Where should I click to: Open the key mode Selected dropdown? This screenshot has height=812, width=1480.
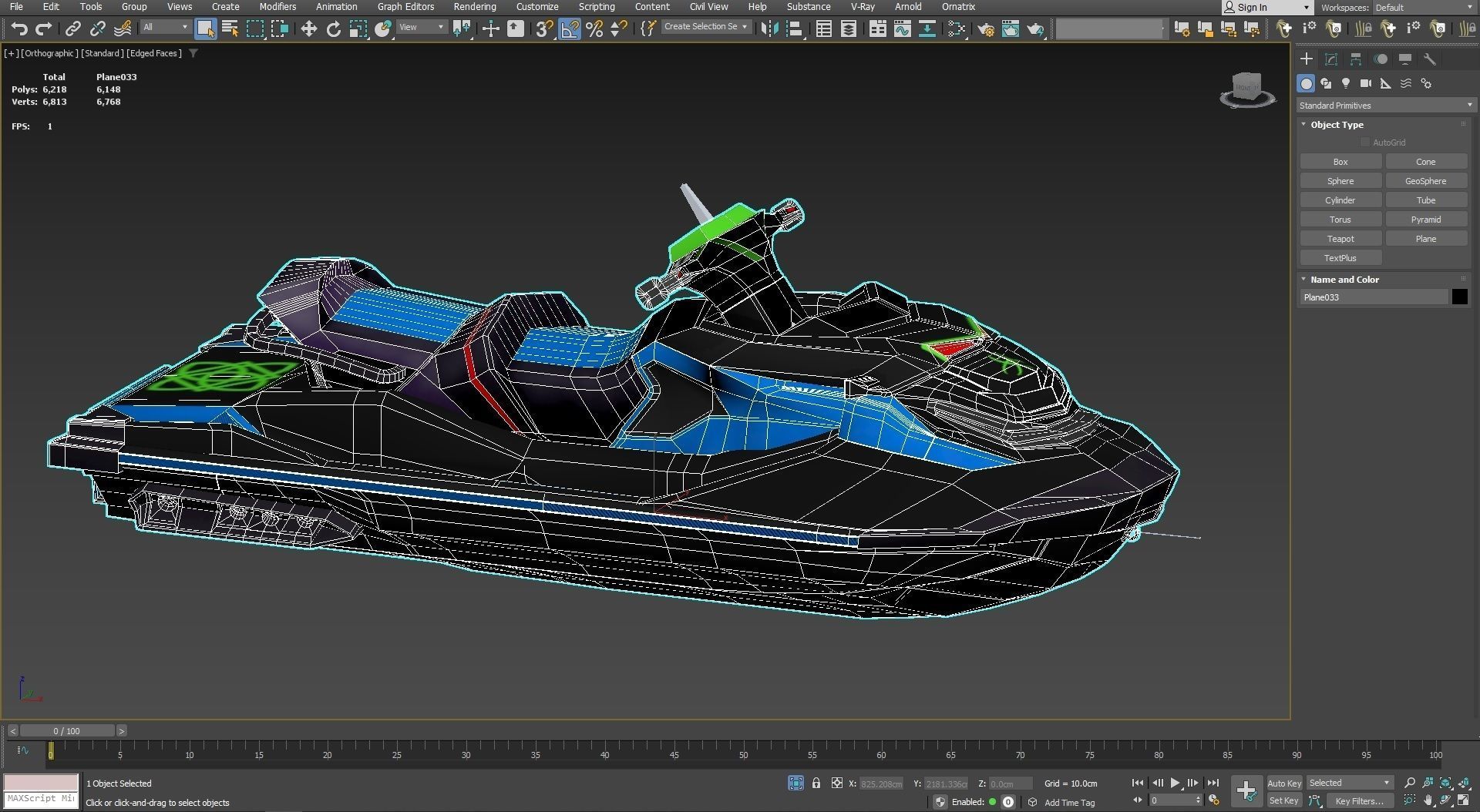click(1350, 783)
